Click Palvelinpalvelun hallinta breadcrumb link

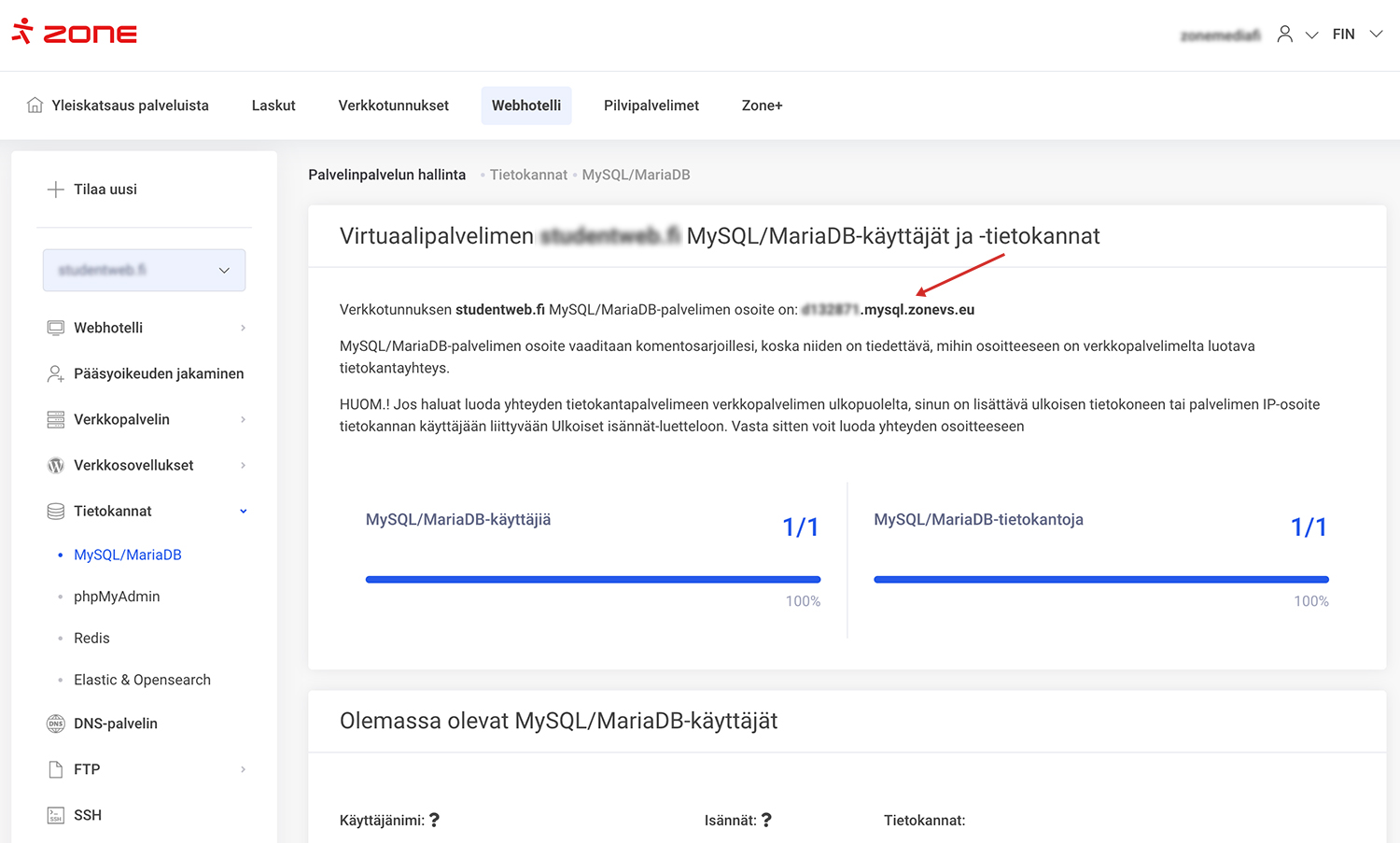coord(386,175)
